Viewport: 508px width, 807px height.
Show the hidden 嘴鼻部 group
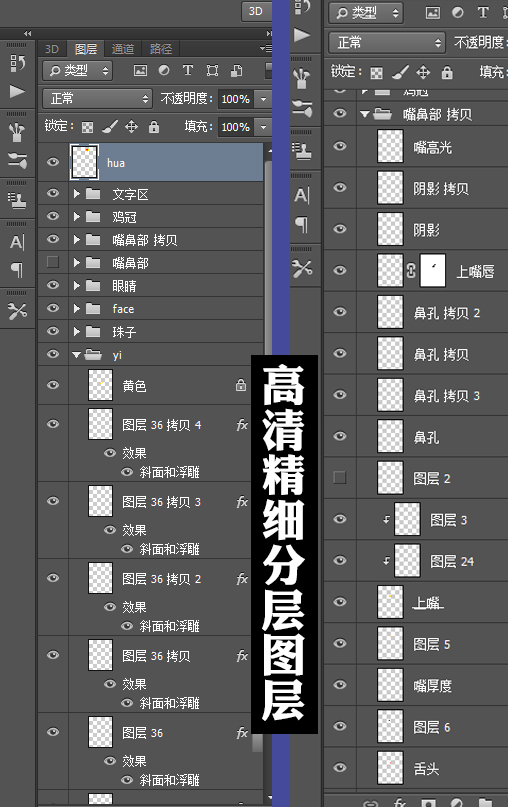coord(52,262)
